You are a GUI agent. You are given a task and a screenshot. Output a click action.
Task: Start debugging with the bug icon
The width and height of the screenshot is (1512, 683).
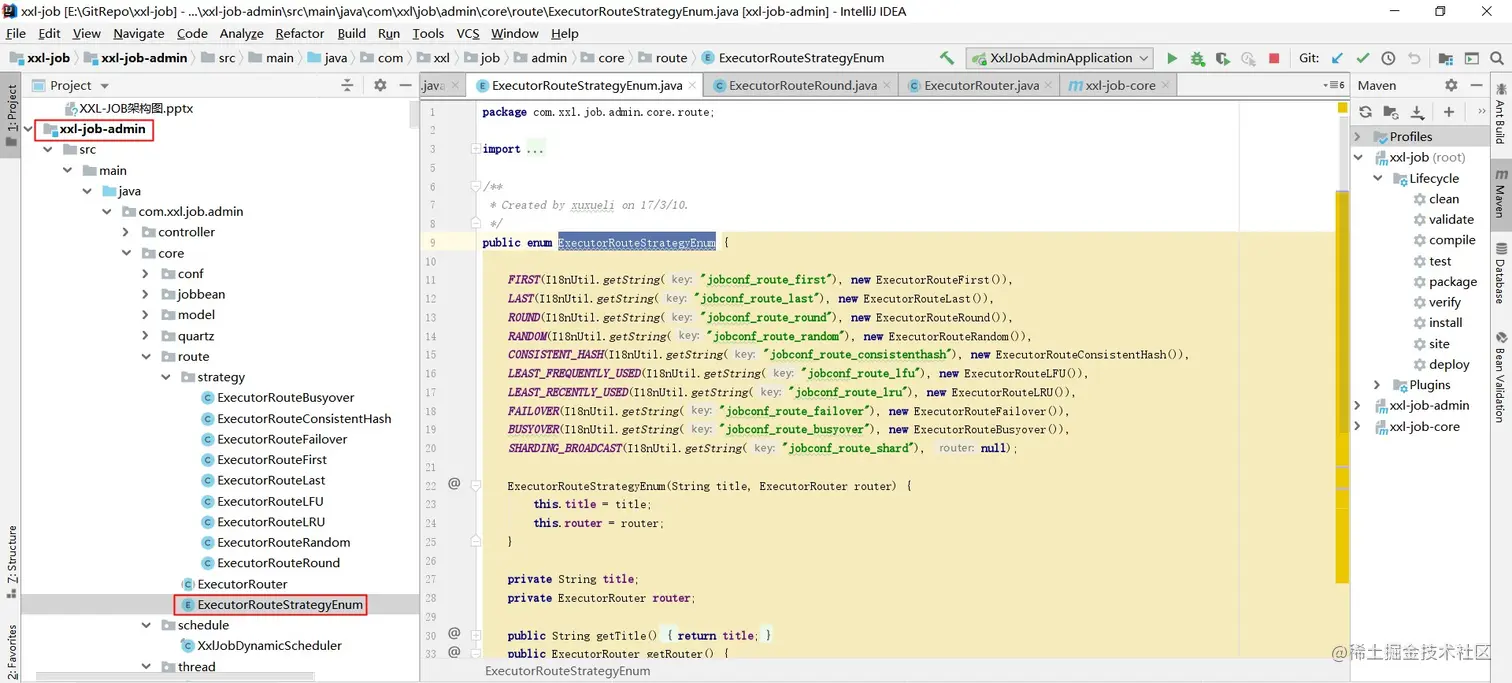[x=1197, y=58]
